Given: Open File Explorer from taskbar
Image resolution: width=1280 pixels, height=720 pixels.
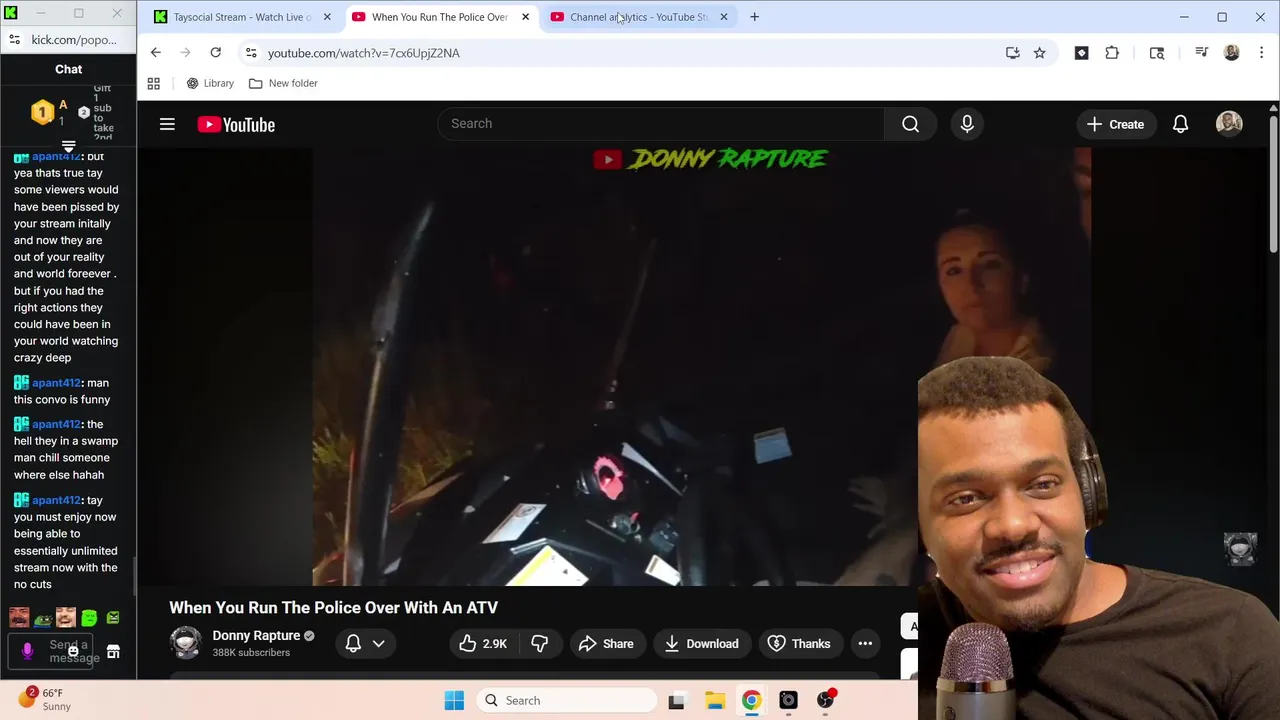Looking at the screenshot, I should point(714,701).
